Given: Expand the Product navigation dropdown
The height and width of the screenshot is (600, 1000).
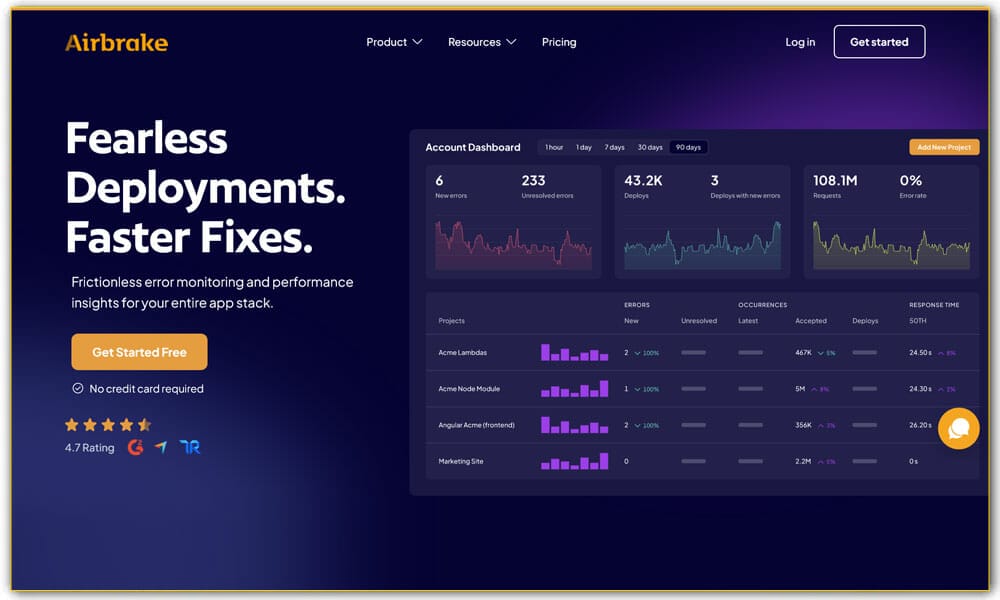Looking at the screenshot, I should (x=392, y=42).
